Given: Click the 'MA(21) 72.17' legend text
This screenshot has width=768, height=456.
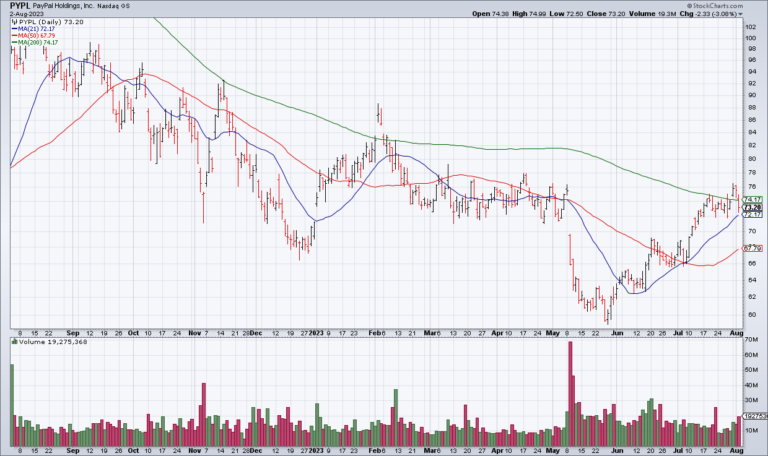Looking at the screenshot, I should point(37,29).
